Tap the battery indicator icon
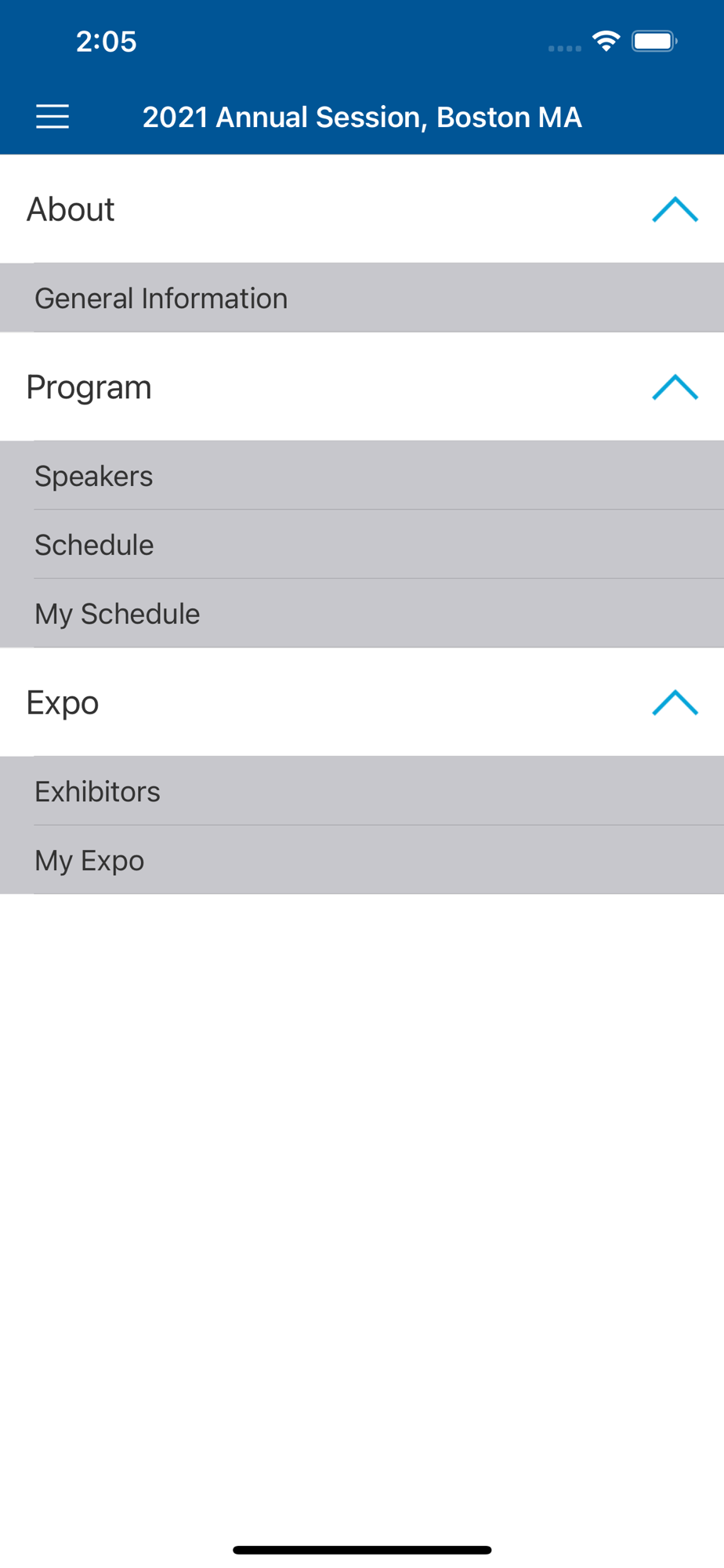This screenshot has height=1568, width=724. click(x=654, y=41)
